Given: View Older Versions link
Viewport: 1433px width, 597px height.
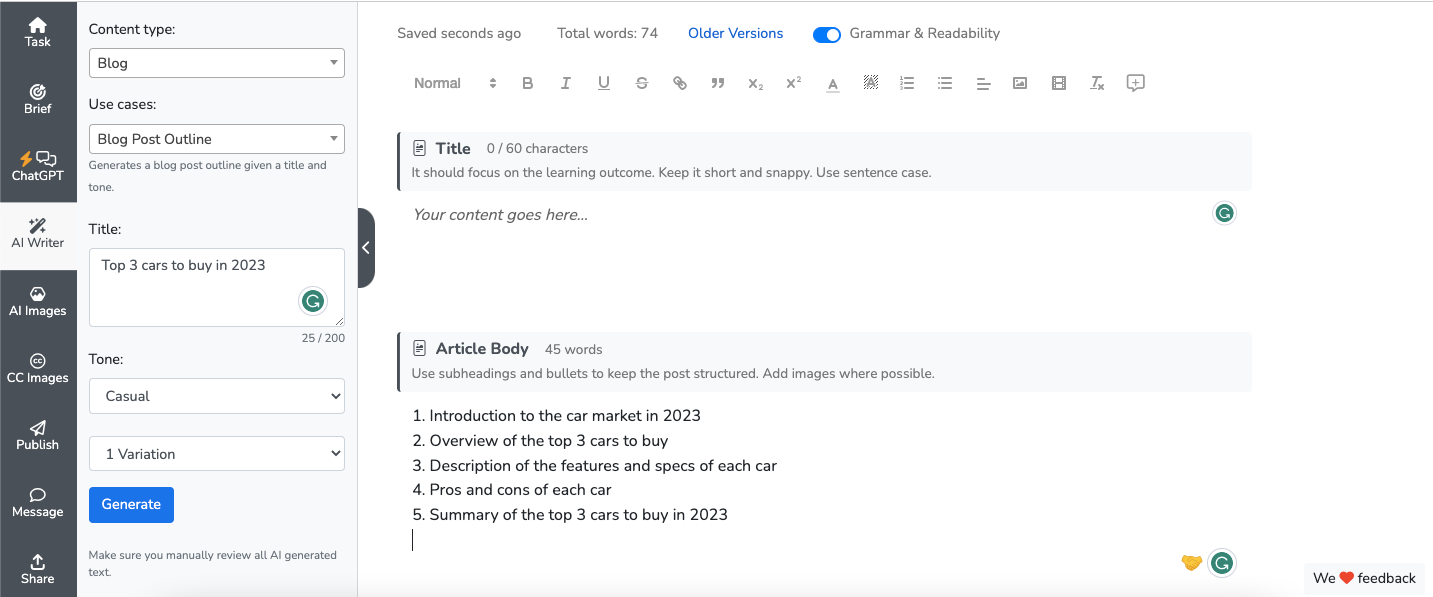Looking at the screenshot, I should (x=735, y=34).
